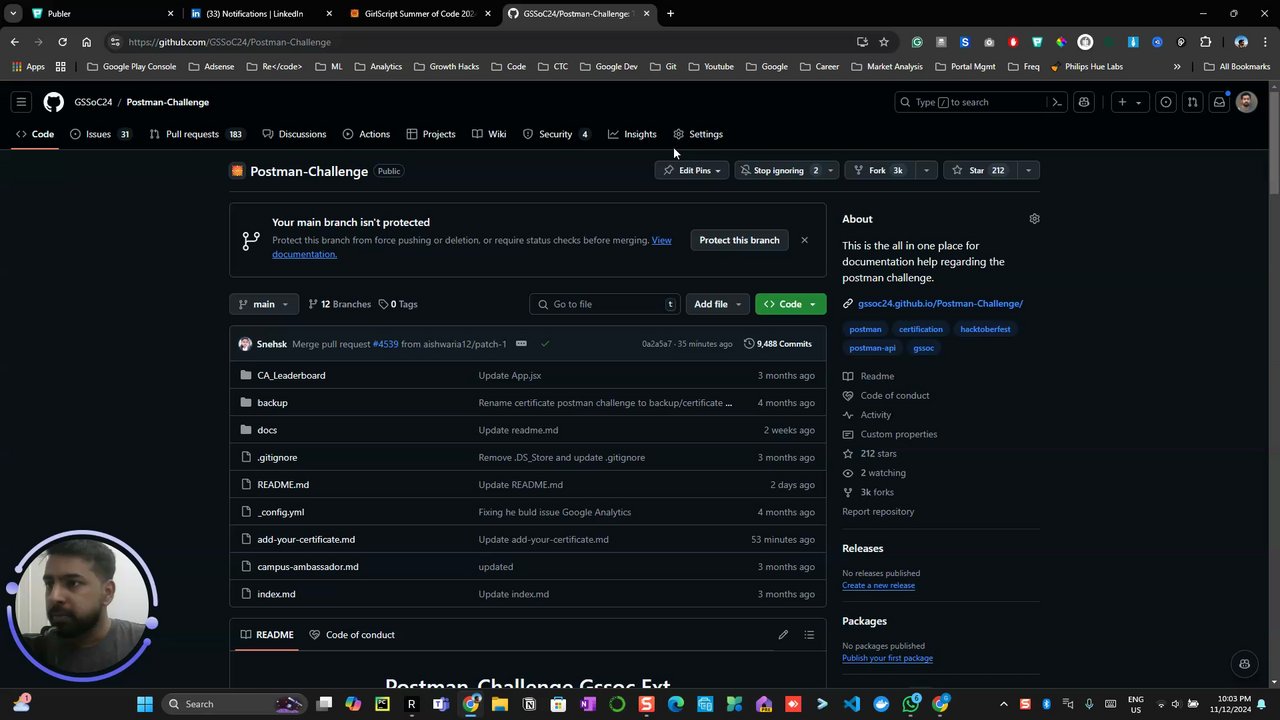Open the README outline list icon
Viewport: 1280px width, 720px height.
point(809,635)
